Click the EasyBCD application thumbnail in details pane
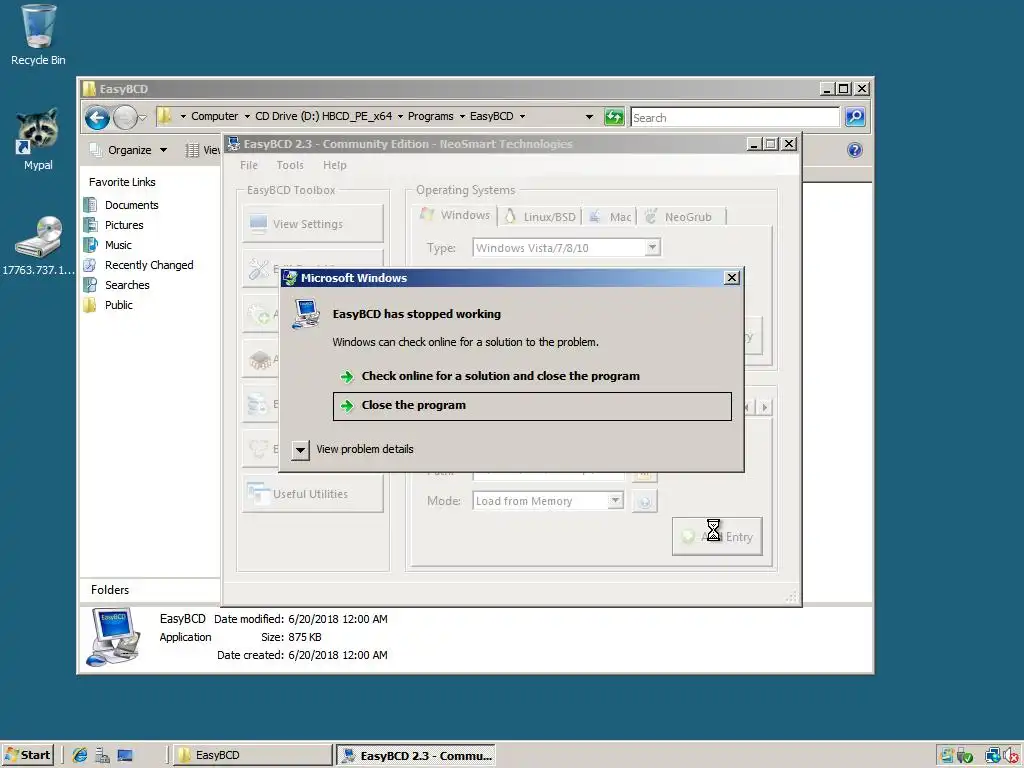Image resolution: width=1024 pixels, height=768 pixels. [114, 637]
